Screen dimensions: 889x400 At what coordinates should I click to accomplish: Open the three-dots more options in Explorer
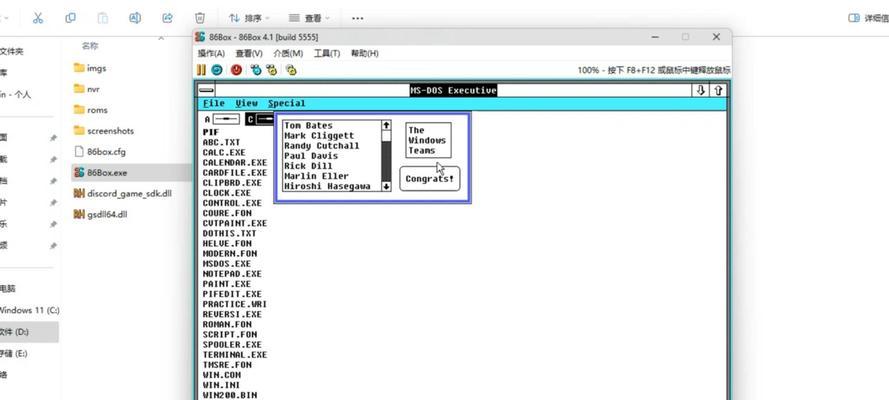pyautogui.click(x=357, y=18)
